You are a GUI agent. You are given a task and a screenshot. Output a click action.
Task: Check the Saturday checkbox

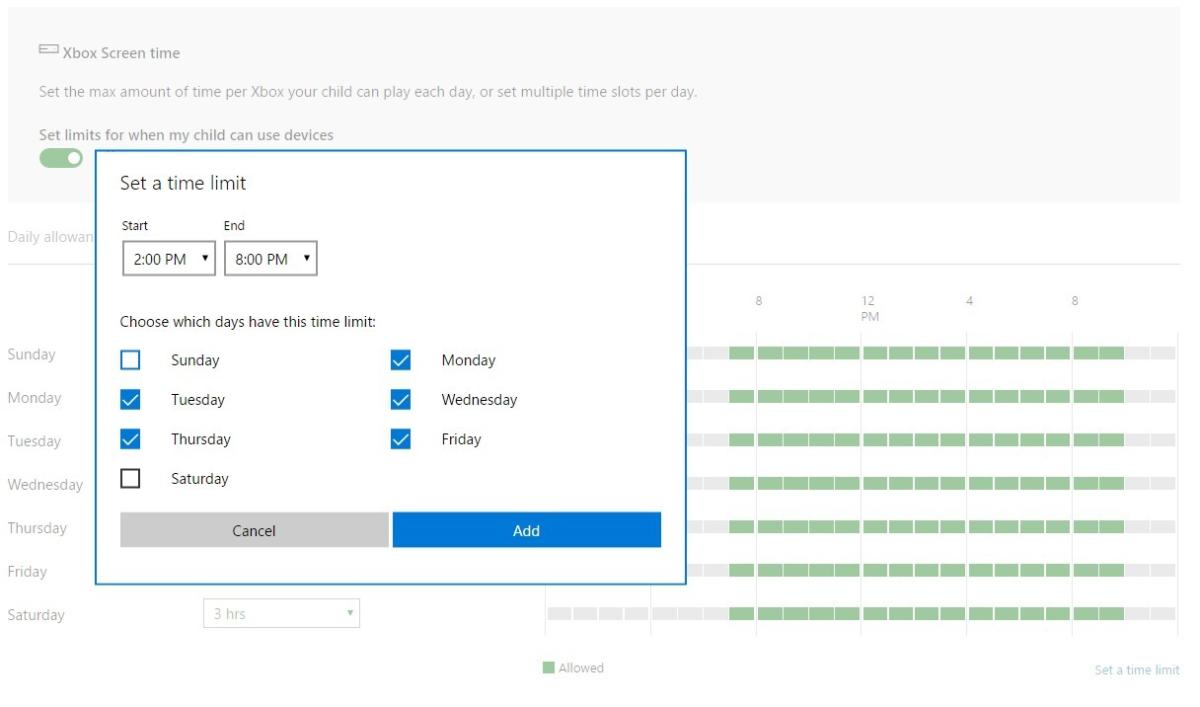coord(130,479)
